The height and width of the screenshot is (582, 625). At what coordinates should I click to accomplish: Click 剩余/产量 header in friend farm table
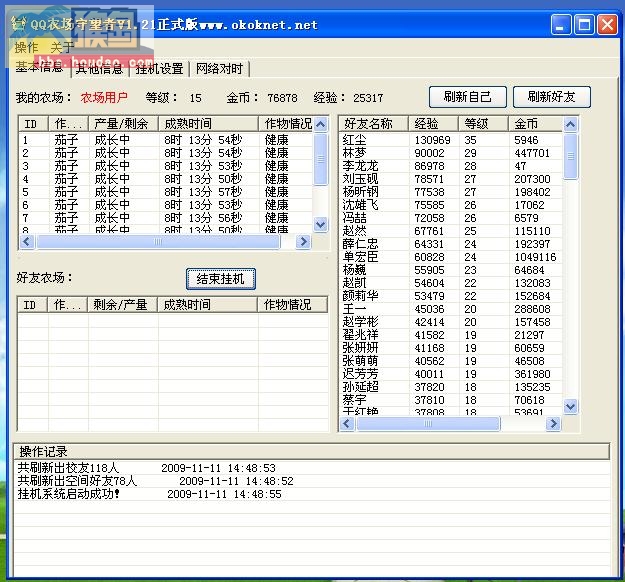click(122, 305)
